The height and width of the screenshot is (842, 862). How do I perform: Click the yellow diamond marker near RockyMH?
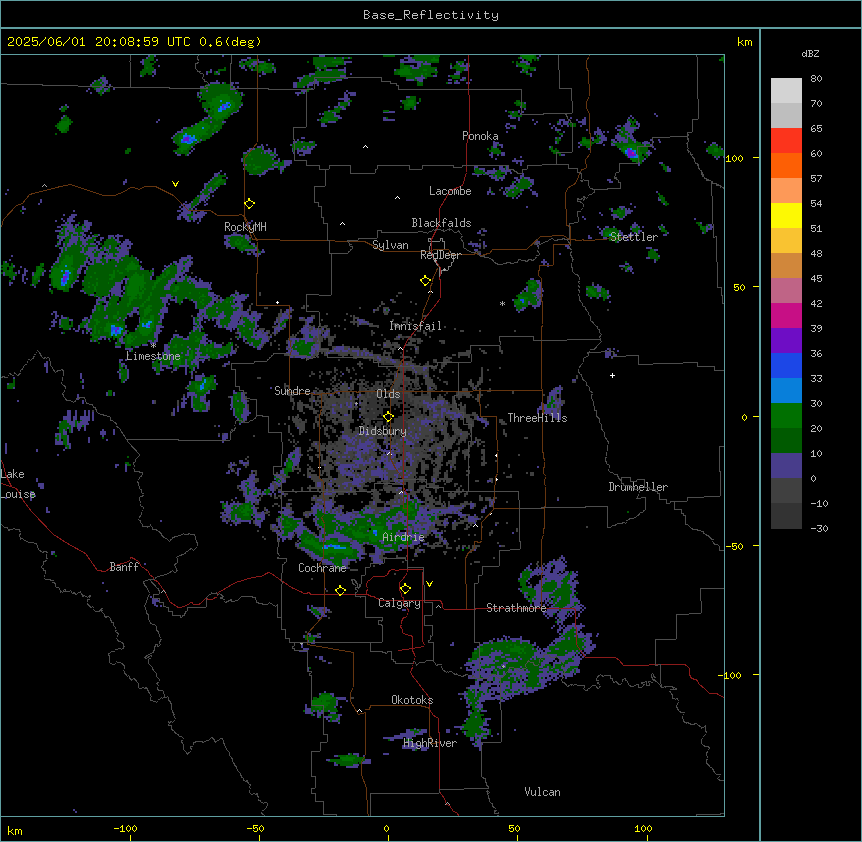pyautogui.click(x=250, y=204)
